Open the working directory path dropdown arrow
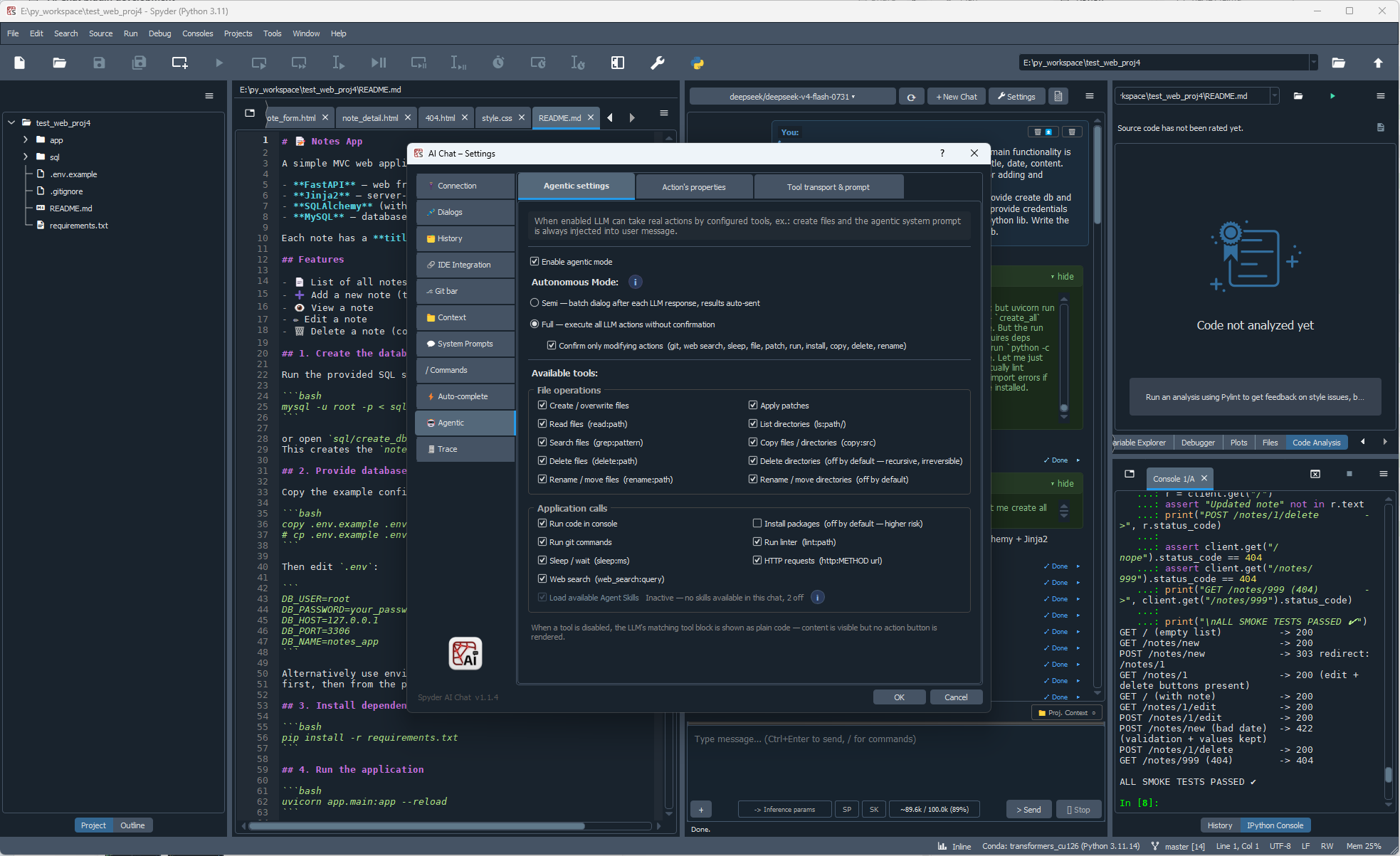This screenshot has height=856, width=1400. pos(1313,63)
